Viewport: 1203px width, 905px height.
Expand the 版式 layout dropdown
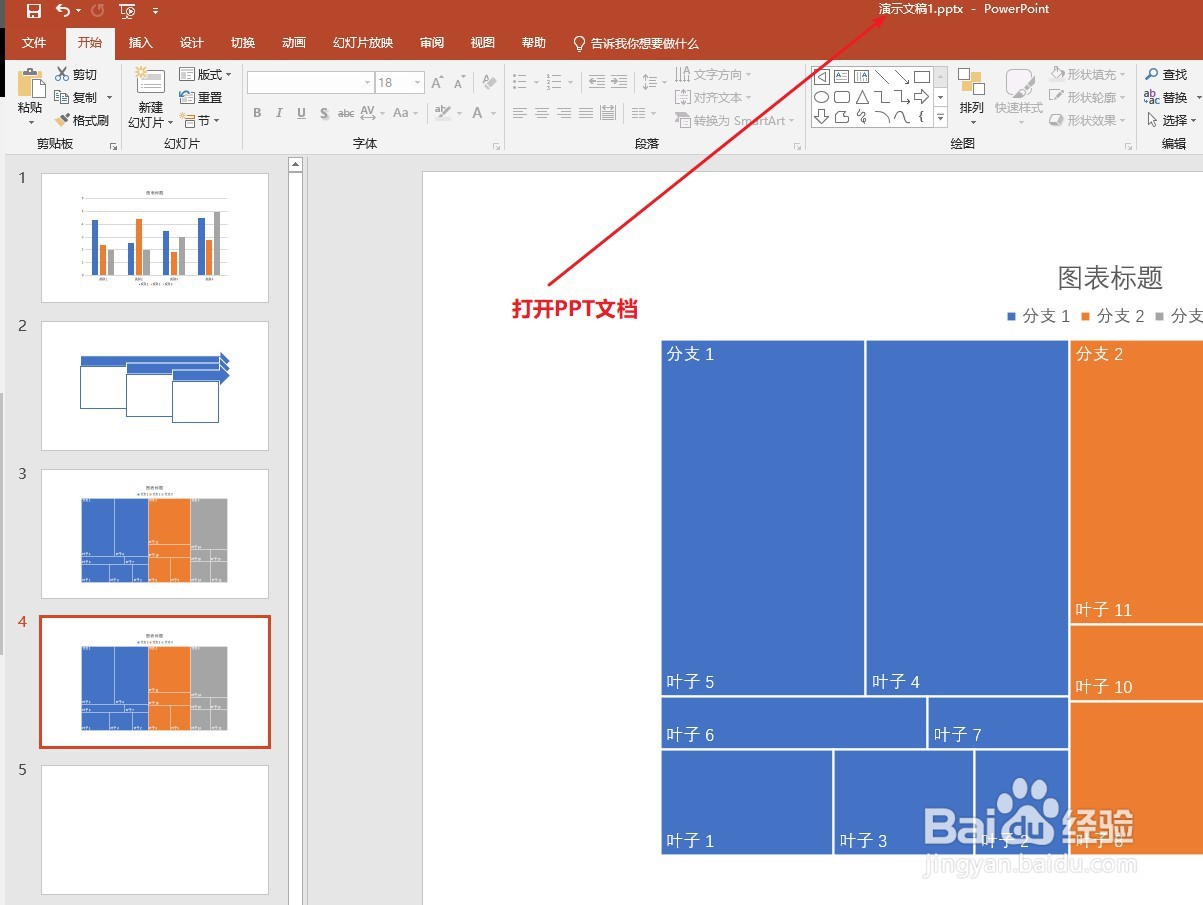pos(205,74)
